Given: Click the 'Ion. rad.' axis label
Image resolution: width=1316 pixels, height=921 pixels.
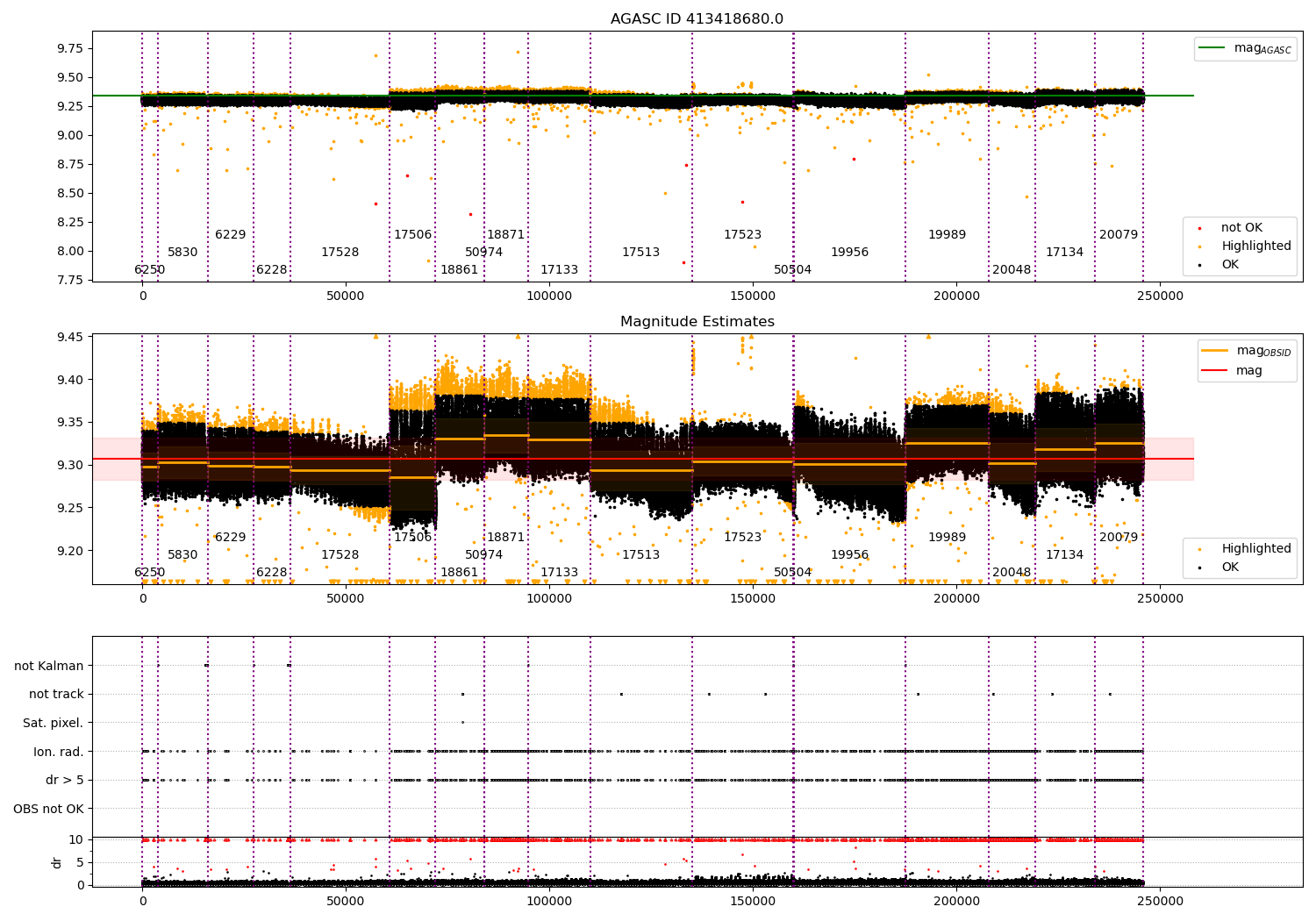Looking at the screenshot, I should click(x=59, y=752).
